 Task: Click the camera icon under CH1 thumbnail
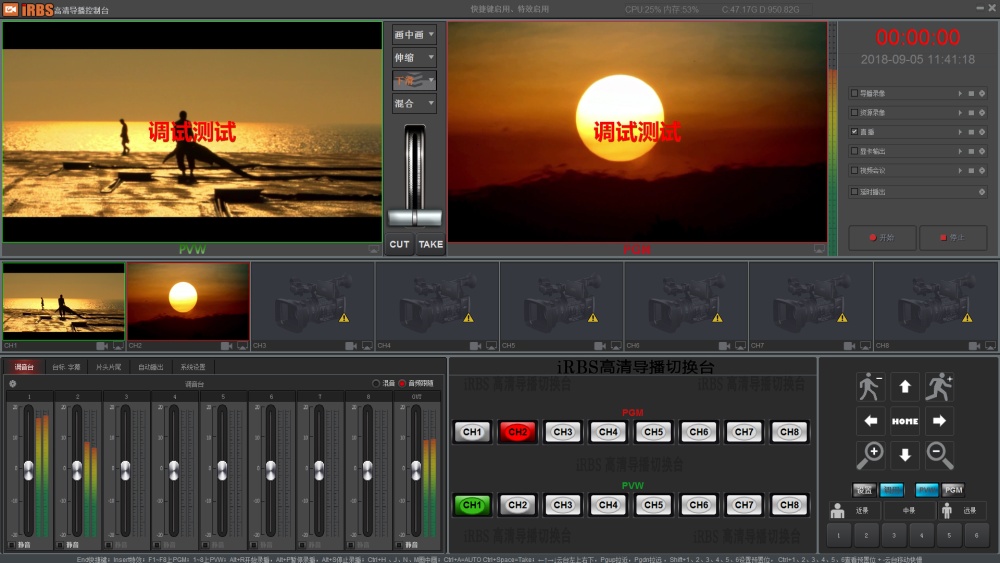tap(101, 346)
